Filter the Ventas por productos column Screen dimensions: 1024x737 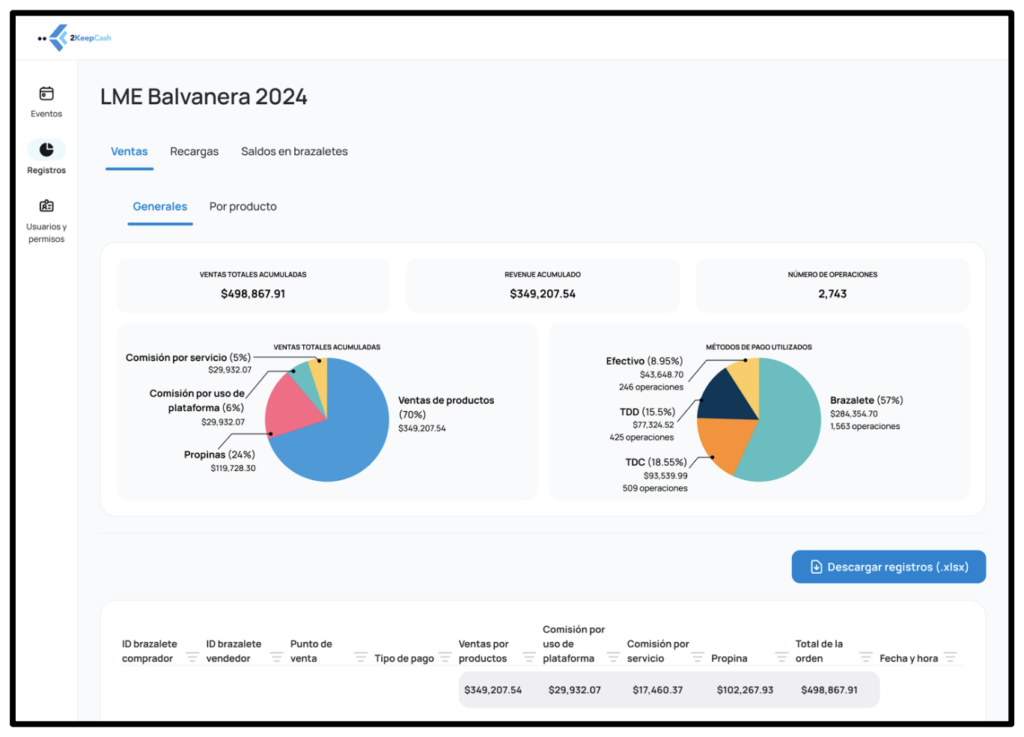click(x=529, y=657)
